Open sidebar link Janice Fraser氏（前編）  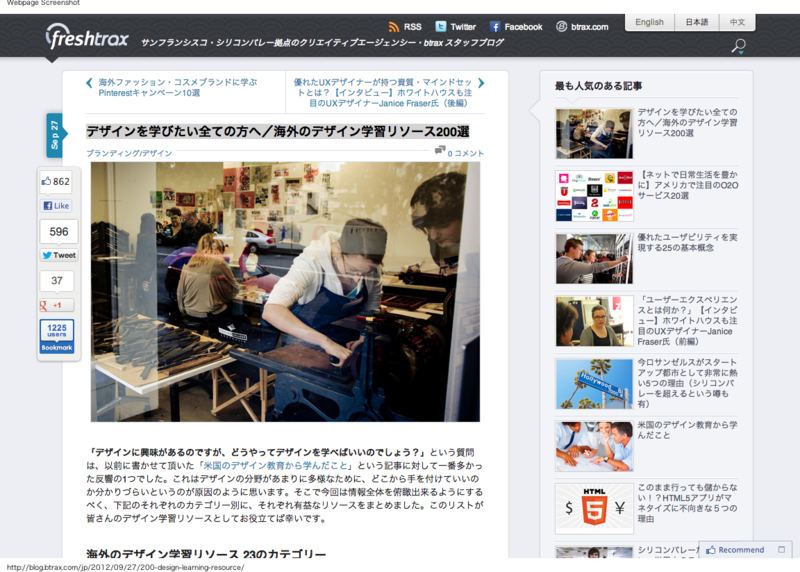point(687,320)
